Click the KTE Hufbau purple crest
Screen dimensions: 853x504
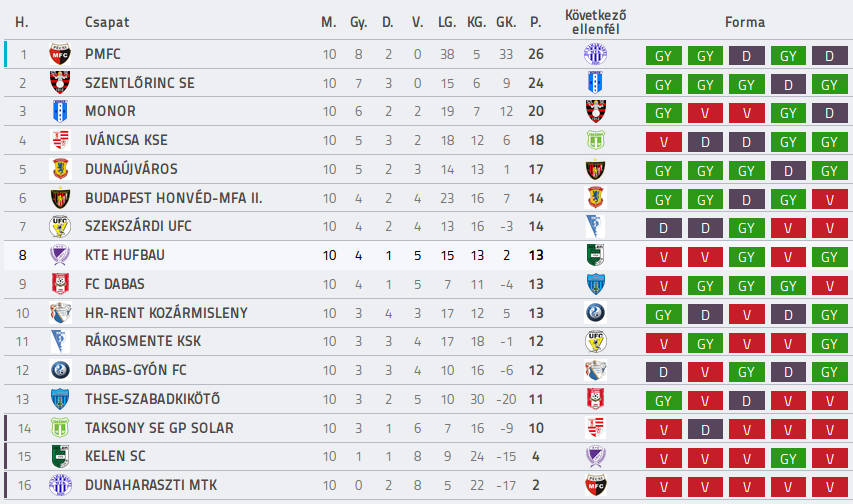pos(60,255)
